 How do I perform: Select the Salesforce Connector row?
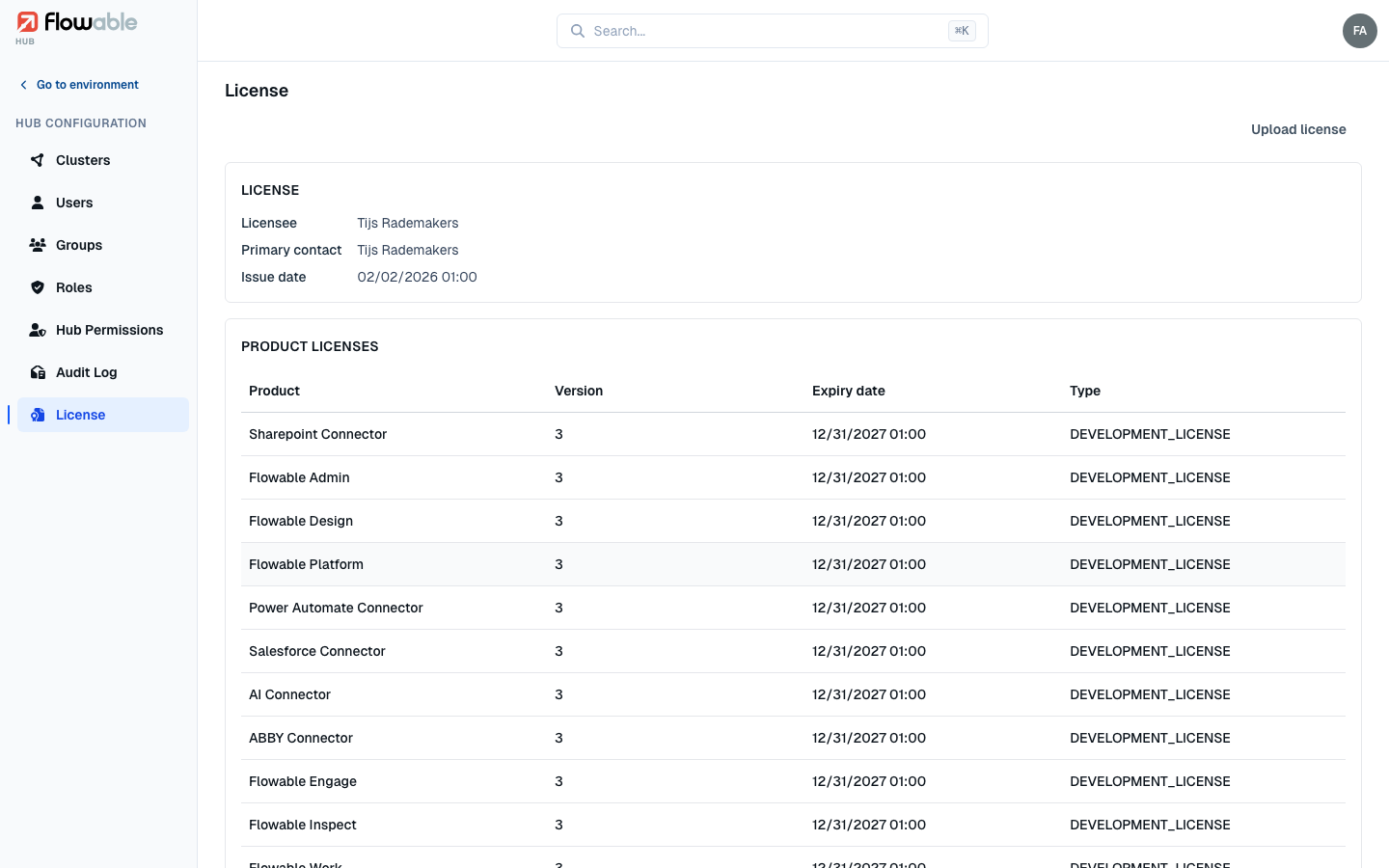(x=793, y=651)
